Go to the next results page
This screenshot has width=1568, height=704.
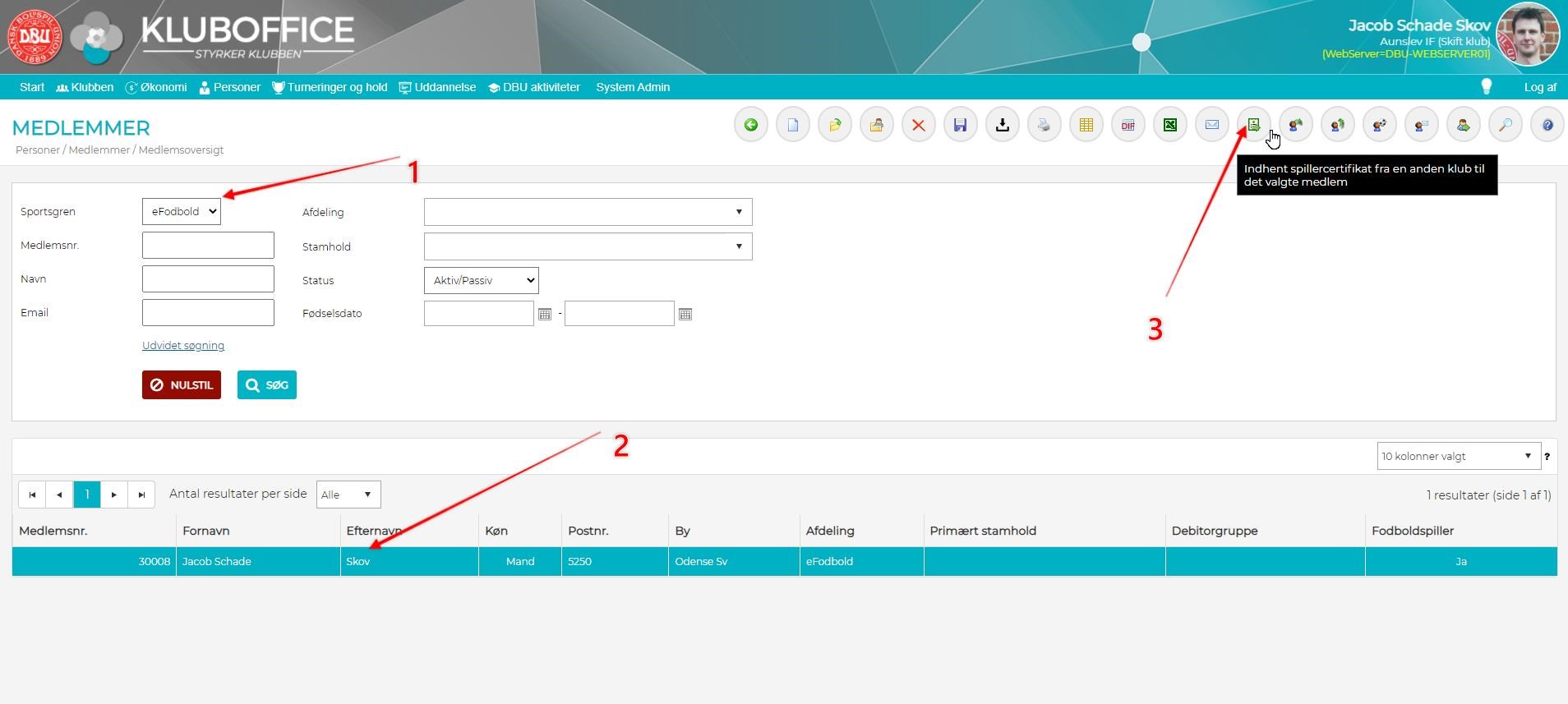point(114,495)
